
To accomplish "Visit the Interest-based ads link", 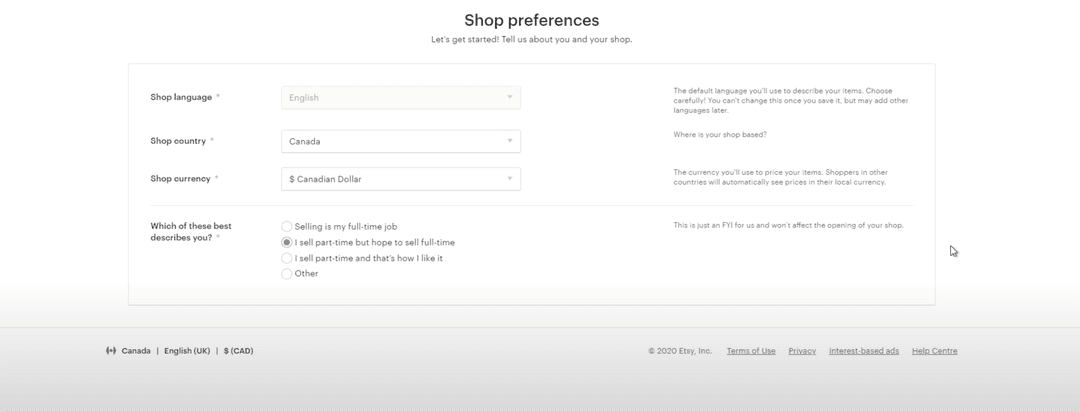I will [864, 351].
